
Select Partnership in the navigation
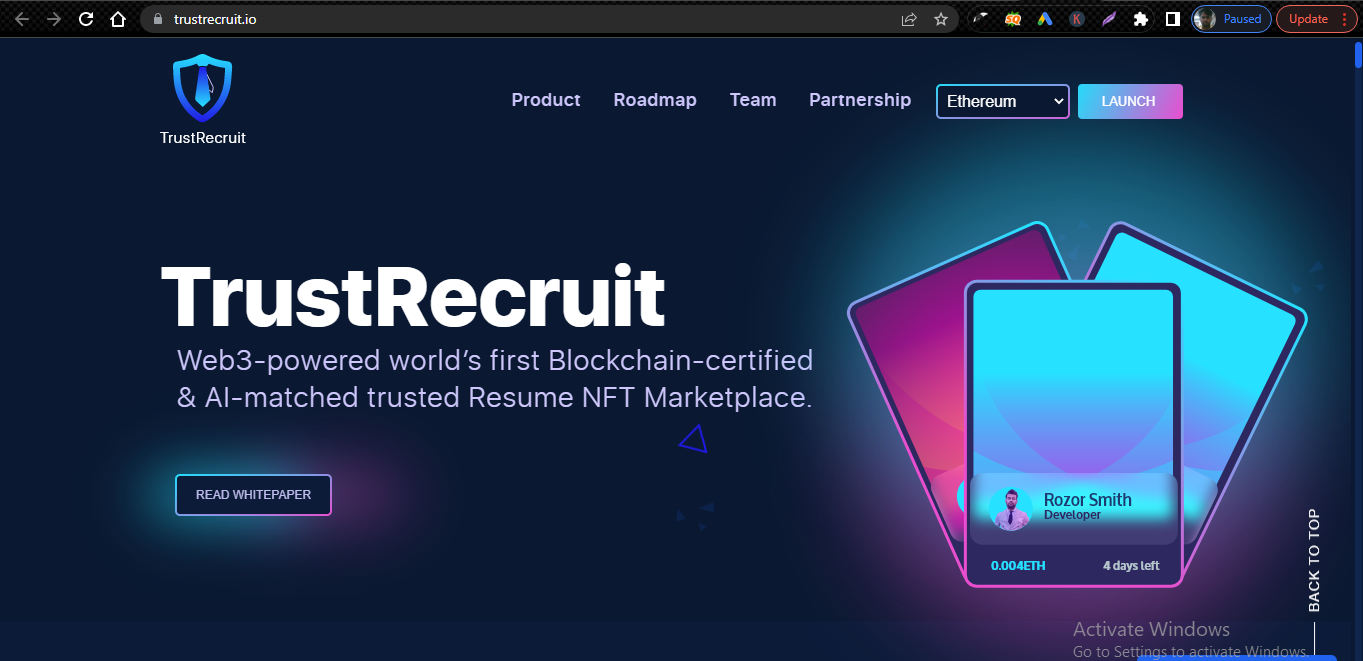point(860,100)
